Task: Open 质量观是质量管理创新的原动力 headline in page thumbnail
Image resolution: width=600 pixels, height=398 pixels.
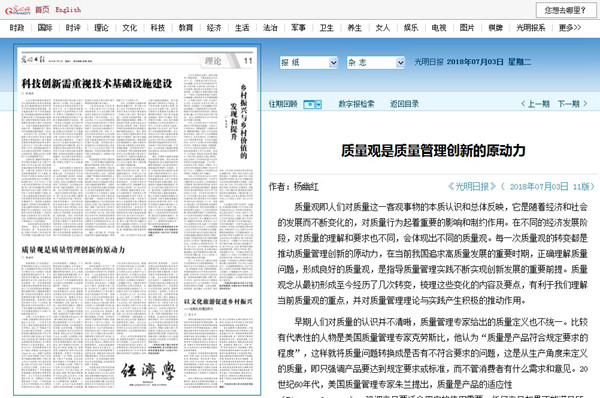Action: pos(73,250)
